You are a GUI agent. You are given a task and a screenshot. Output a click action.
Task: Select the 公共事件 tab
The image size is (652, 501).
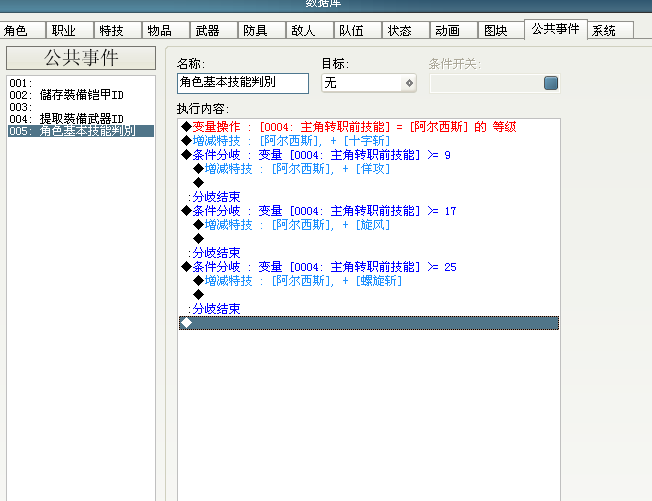556,29
